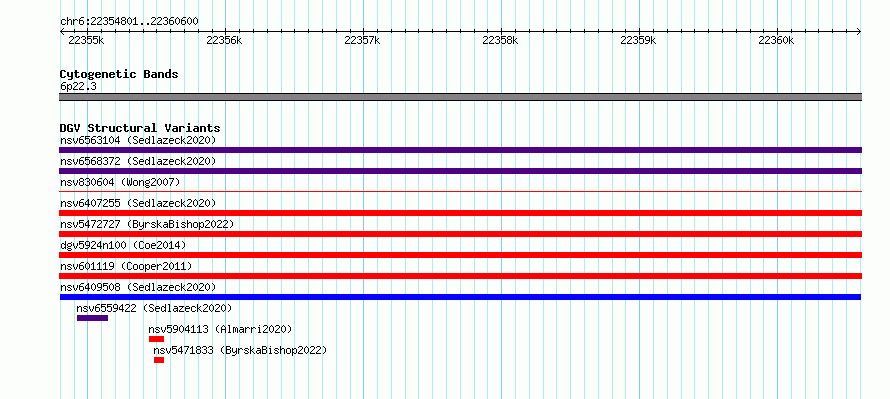The width and height of the screenshot is (890, 399).
Task: Open the nsv6407255 (Sedlazeck2020) label
Action: click(138, 203)
